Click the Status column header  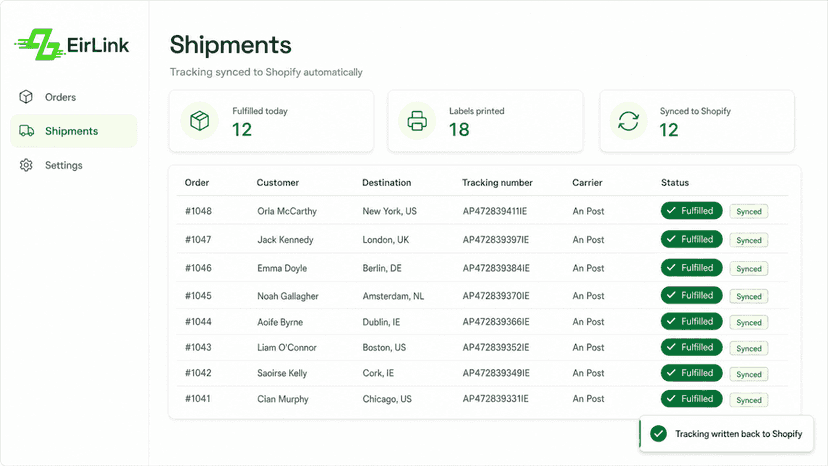tap(675, 182)
